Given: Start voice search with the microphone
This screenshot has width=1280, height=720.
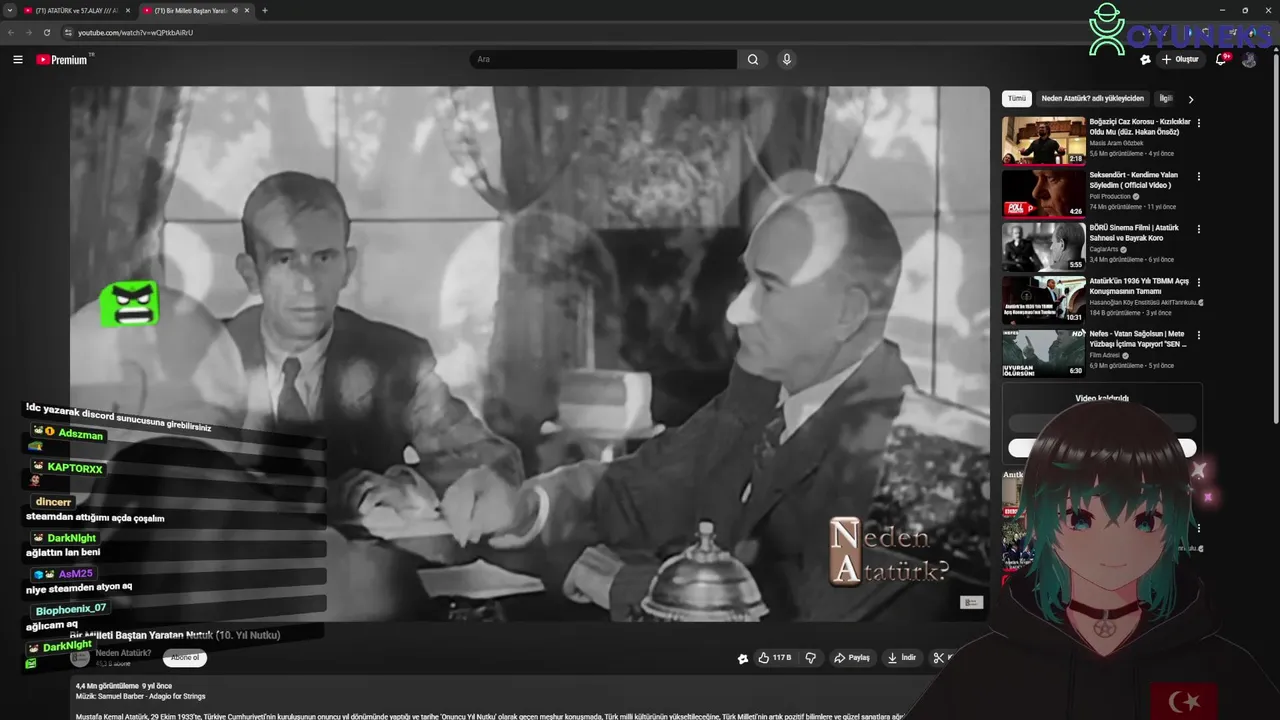Looking at the screenshot, I should pyautogui.click(x=787, y=60).
